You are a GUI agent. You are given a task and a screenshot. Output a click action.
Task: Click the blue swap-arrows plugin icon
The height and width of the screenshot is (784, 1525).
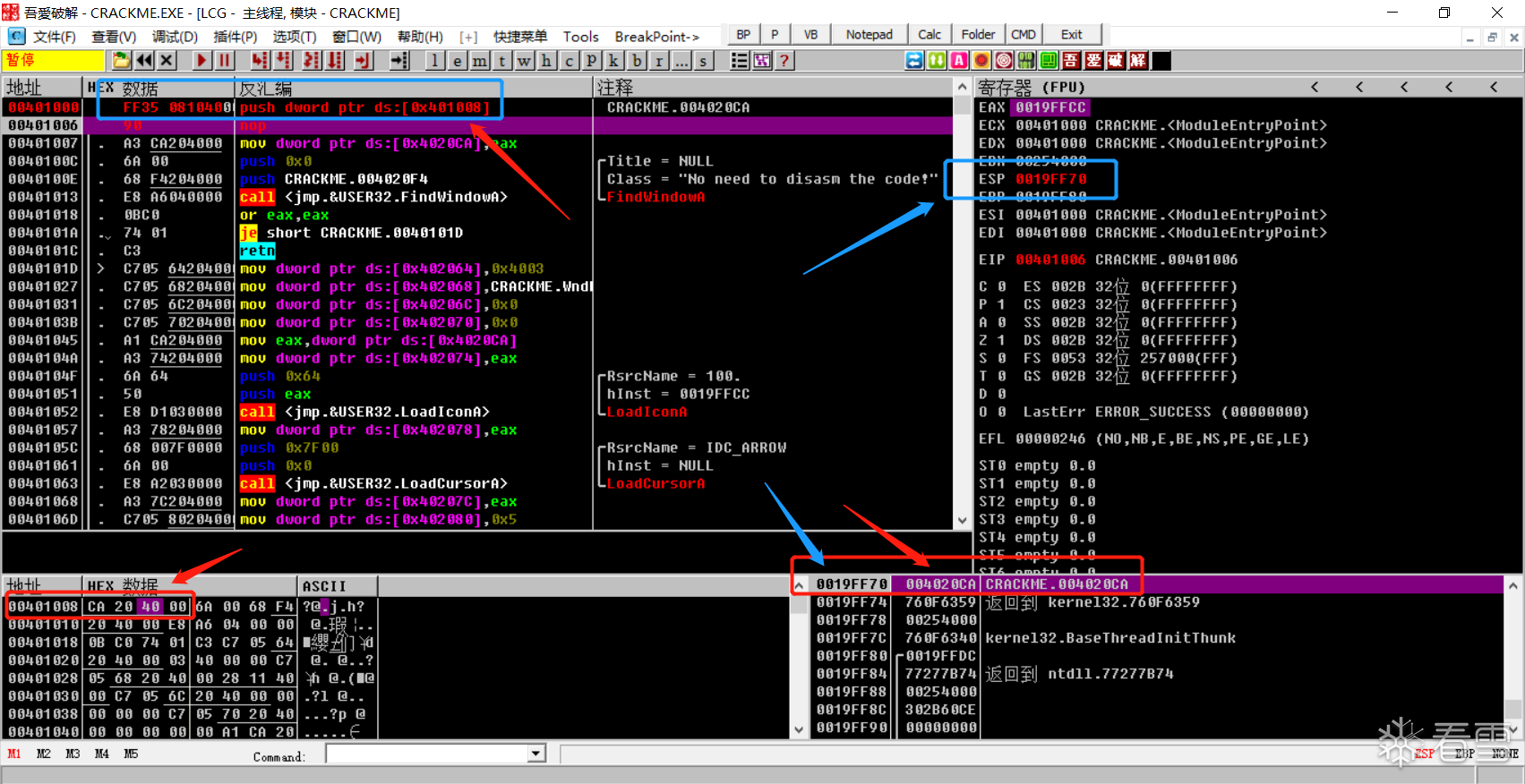click(914, 60)
